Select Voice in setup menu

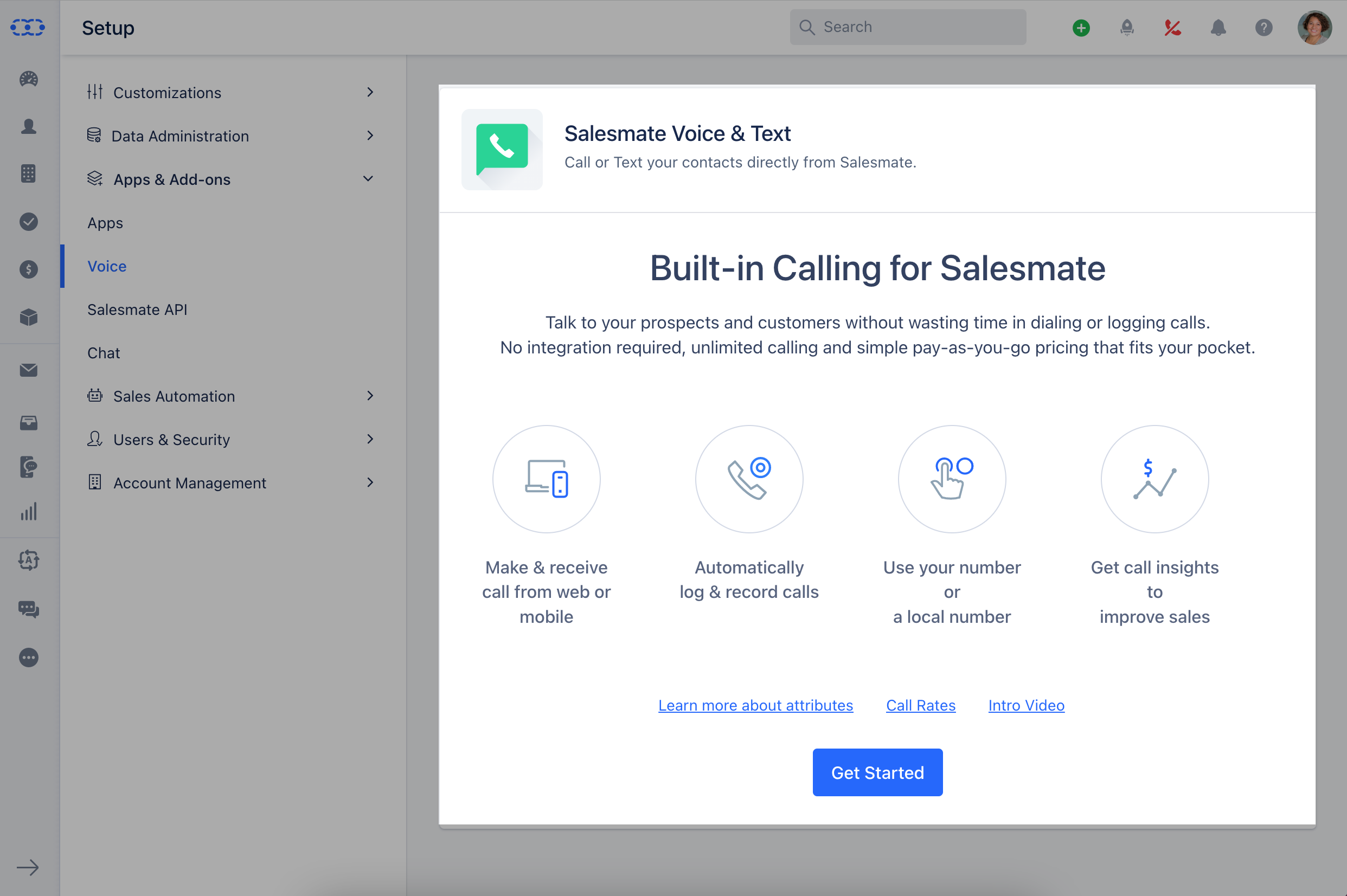107,266
